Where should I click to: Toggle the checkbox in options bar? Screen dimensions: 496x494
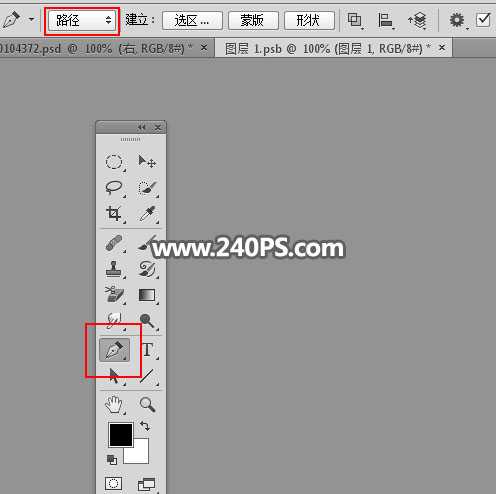483,20
